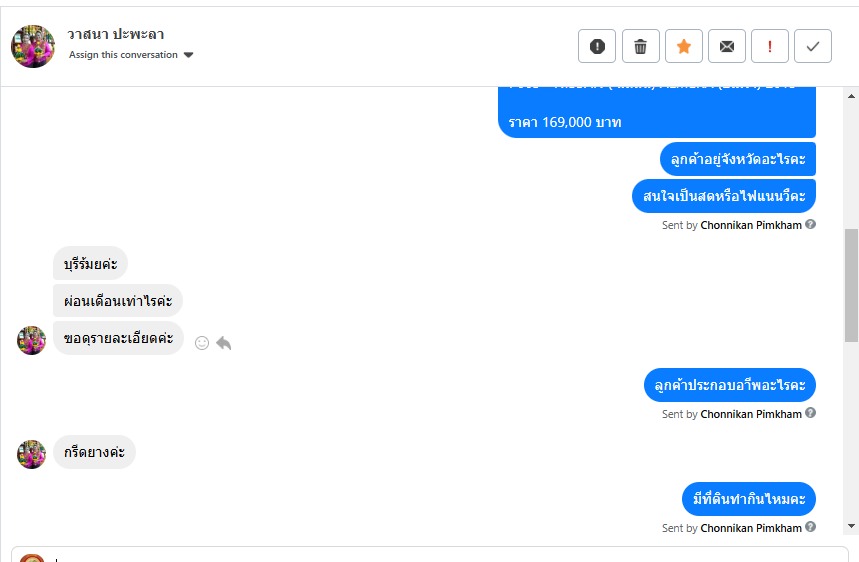859x562 pixels.
Task: Click help icon under ลูกค้าประกอบอาชีพอะไรคะ message
Action: pyautogui.click(x=811, y=413)
